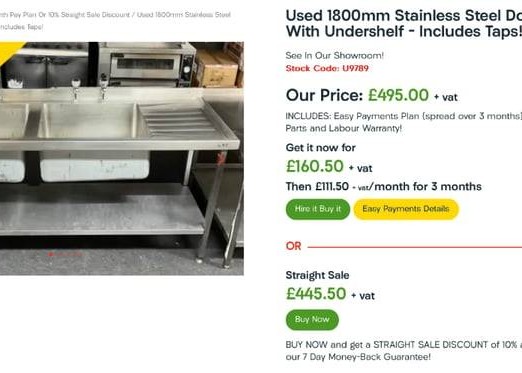Click the yellow corner badge on photo
Image resolution: width=522 pixels, height=373 pixels.
(8, 50)
